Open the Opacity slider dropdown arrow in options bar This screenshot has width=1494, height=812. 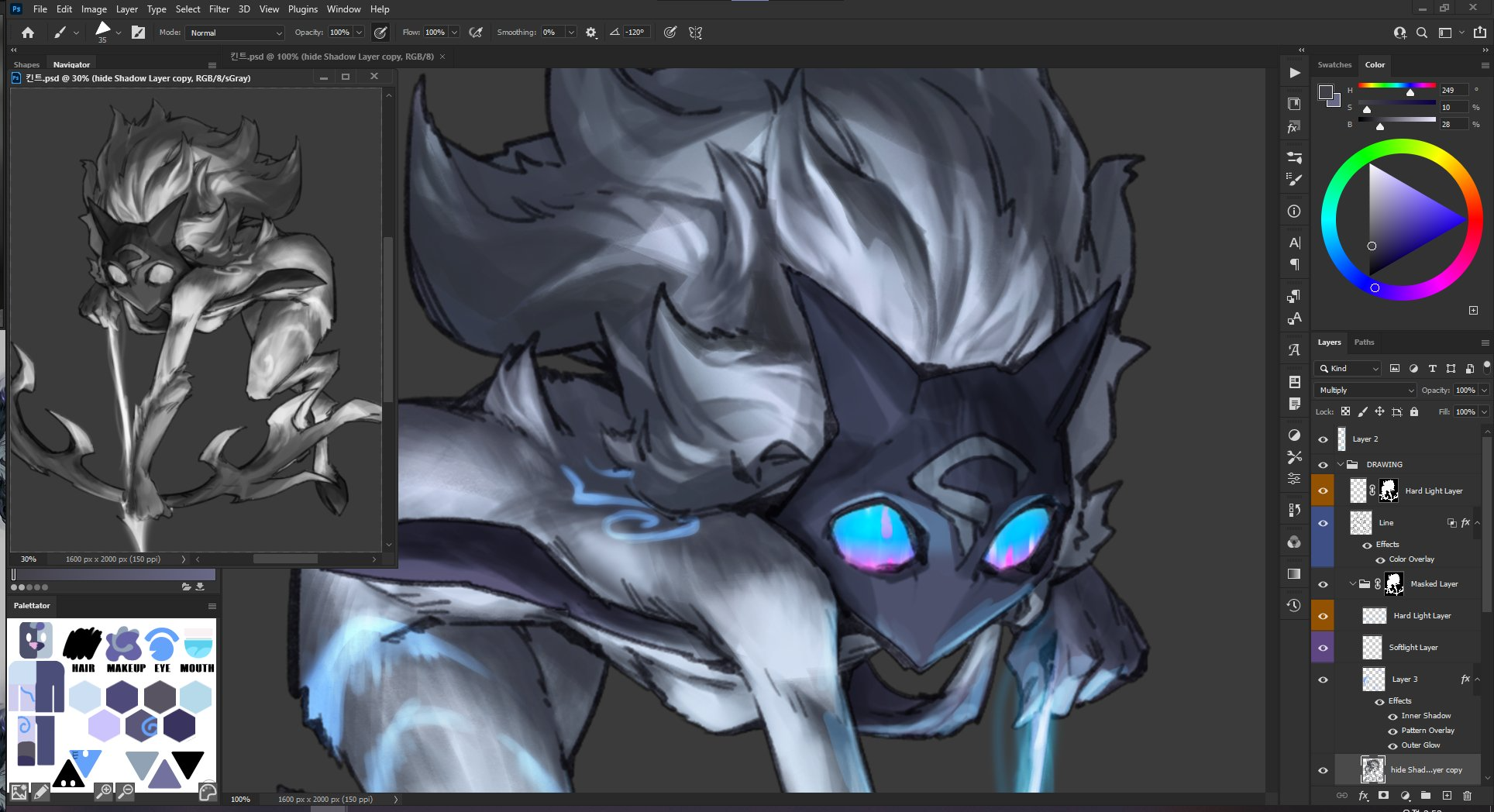coord(359,33)
